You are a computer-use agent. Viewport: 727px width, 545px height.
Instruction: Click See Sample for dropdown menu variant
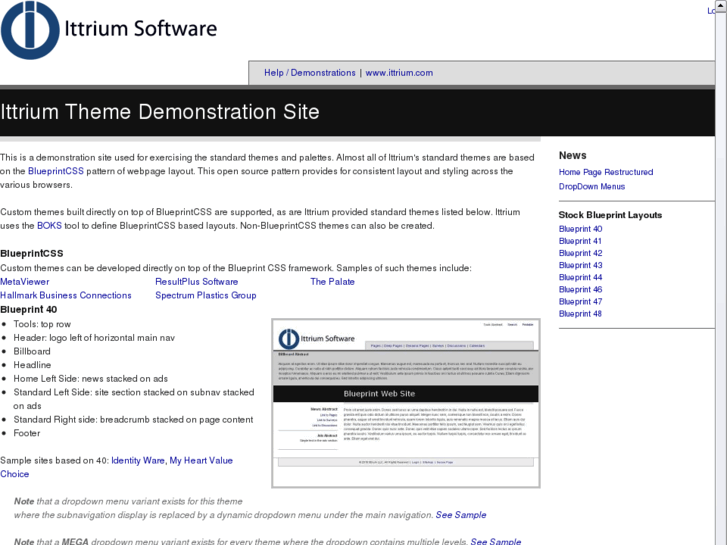(x=461, y=515)
